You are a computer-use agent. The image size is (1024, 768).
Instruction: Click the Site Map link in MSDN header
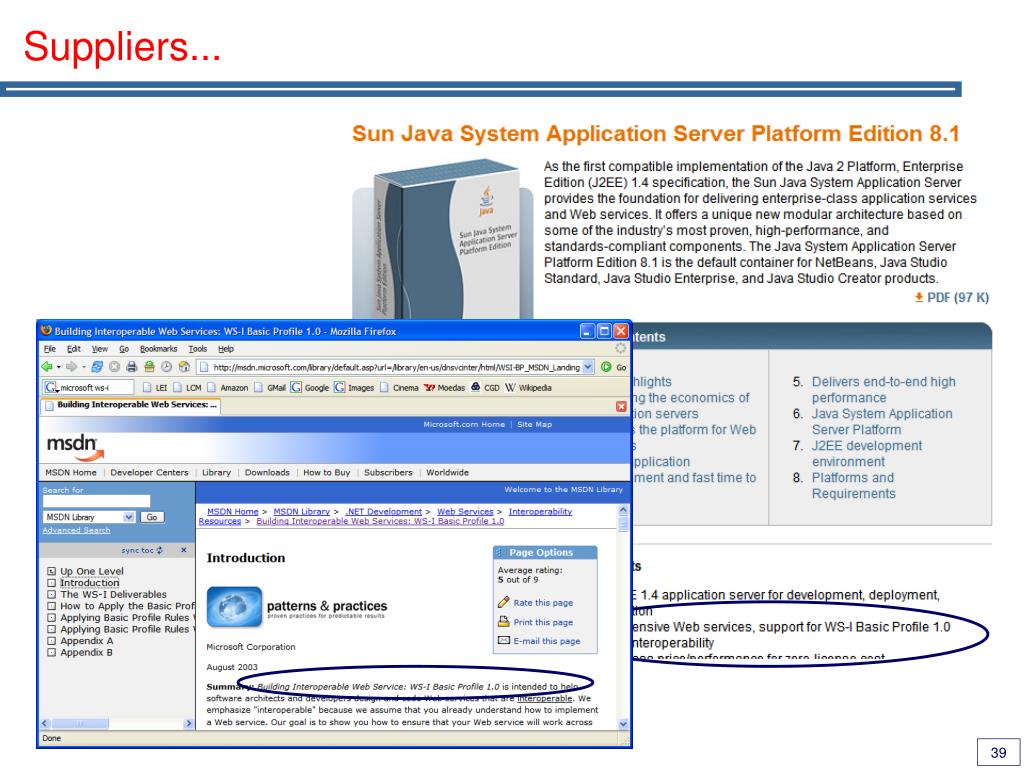534,424
